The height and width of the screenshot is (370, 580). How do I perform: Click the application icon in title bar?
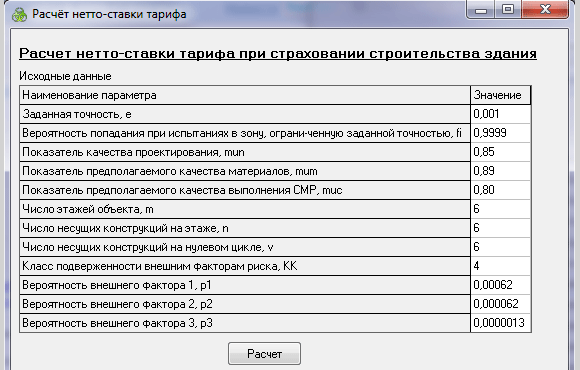(x=18, y=15)
